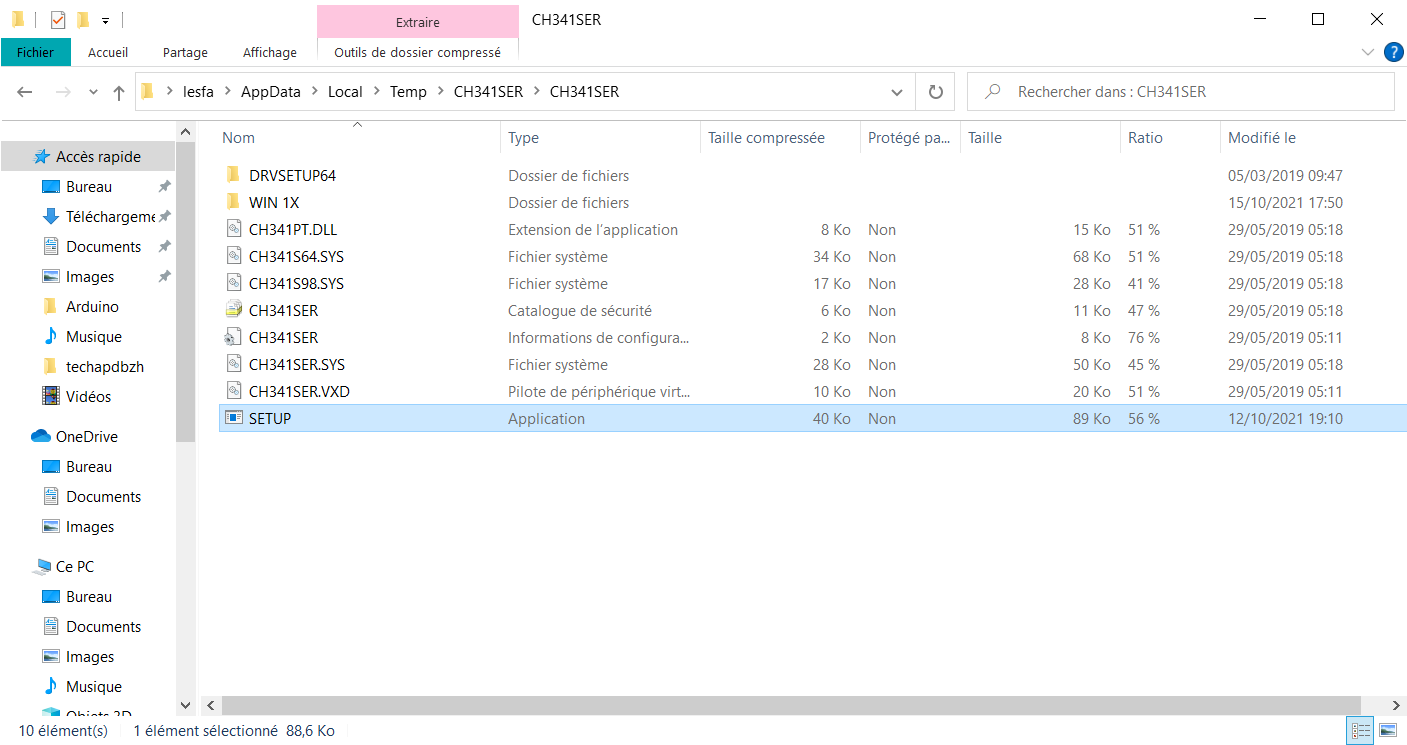Image resolution: width=1407 pixels, height=745 pixels.
Task: Click the search box Rechercher dans CH341SER
Action: tap(1181, 92)
